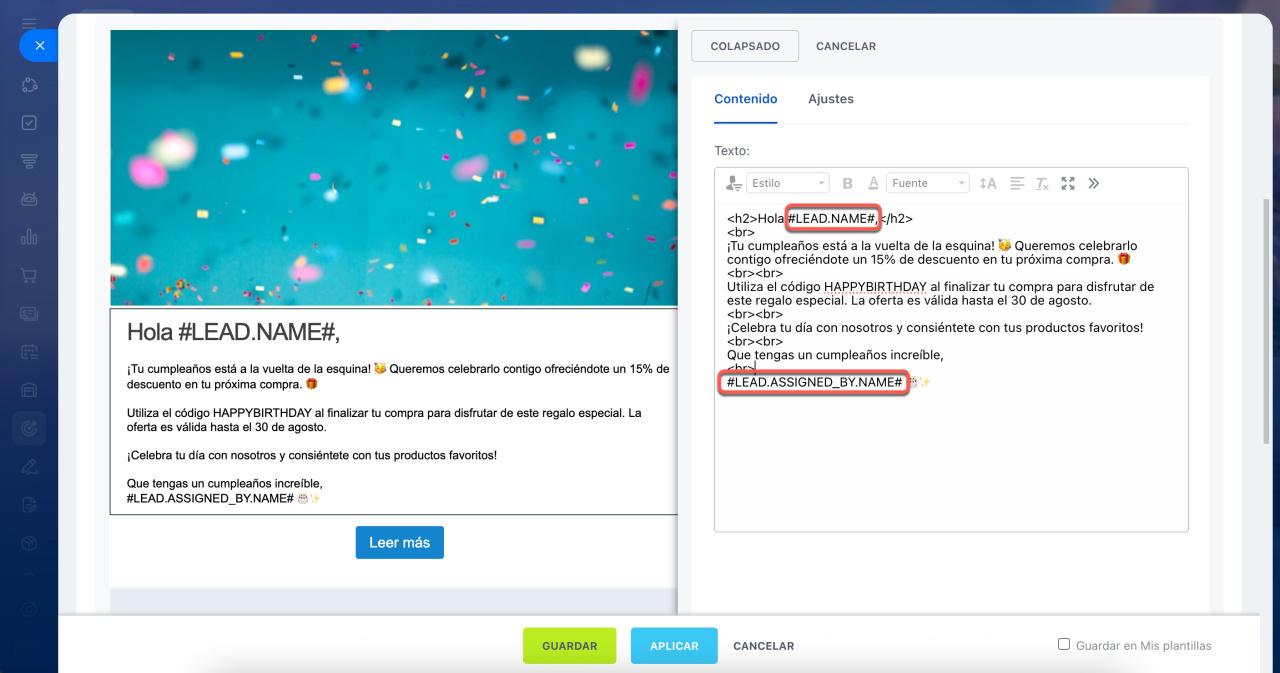Viewport: 1280px width, 673px height.
Task: Insert a personalization tag via the person icon
Action: coord(734,183)
